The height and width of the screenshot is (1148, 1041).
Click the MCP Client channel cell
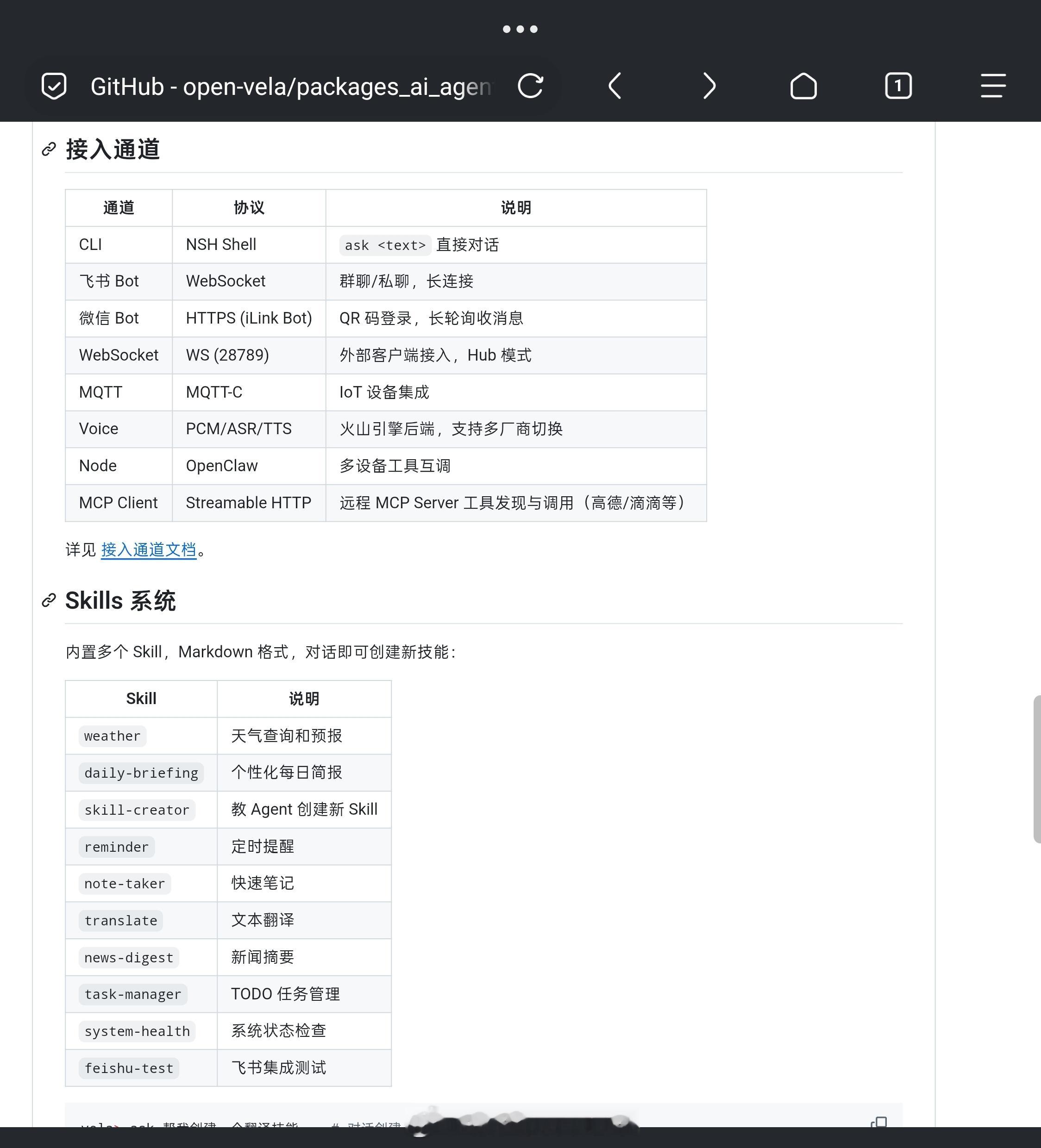tap(119, 503)
